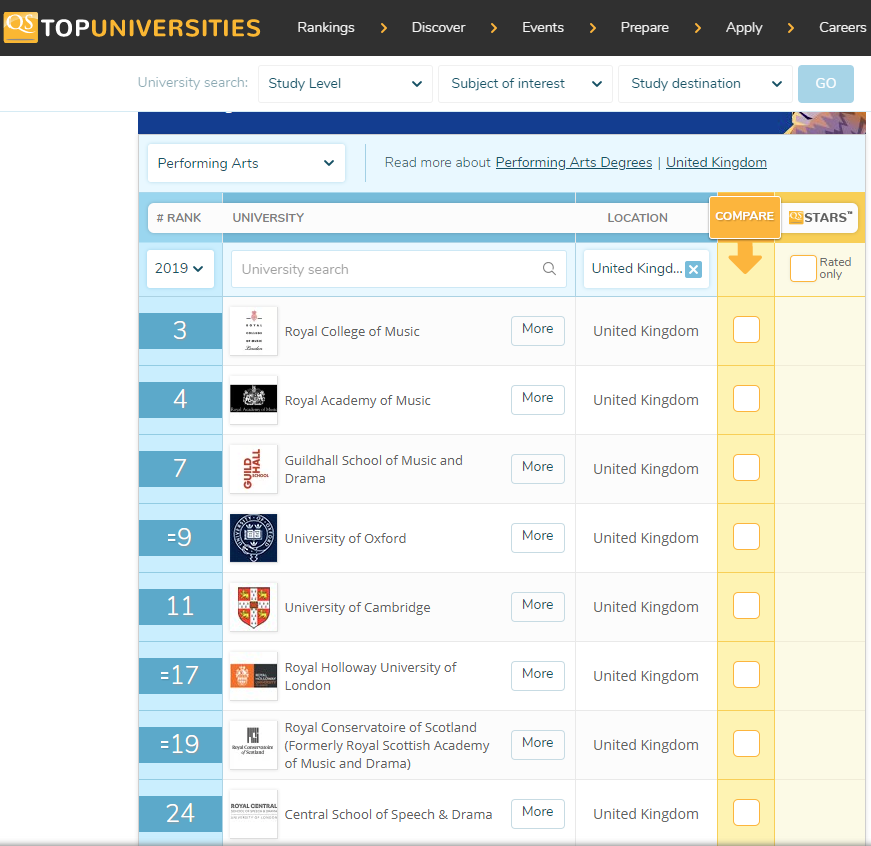Open the Subject of interest dropdown
Image resolution: width=871 pixels, height=846 pixels.
(x=525, y=84)
